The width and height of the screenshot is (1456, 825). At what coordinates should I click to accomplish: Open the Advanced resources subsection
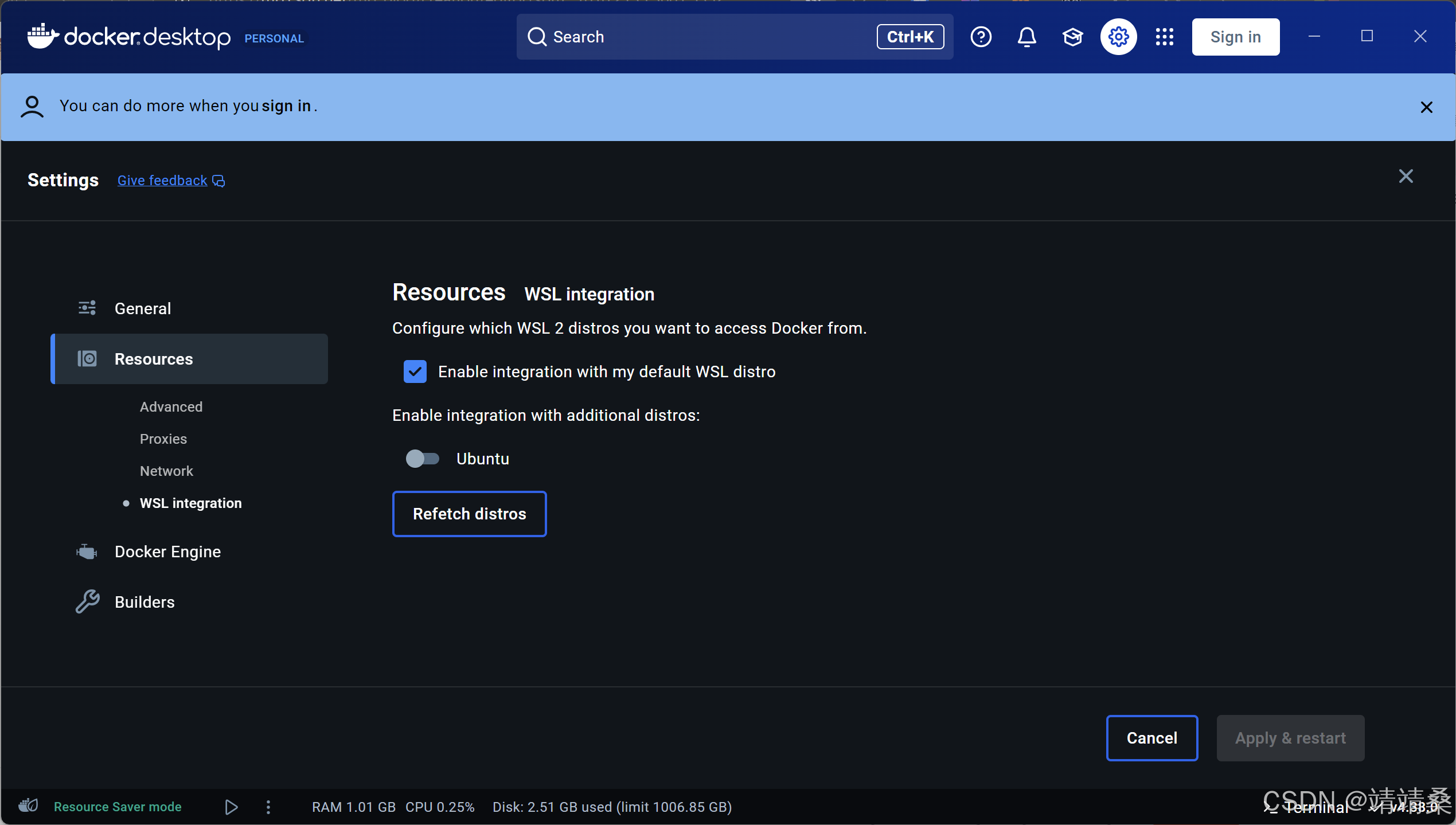coord(171,406)
